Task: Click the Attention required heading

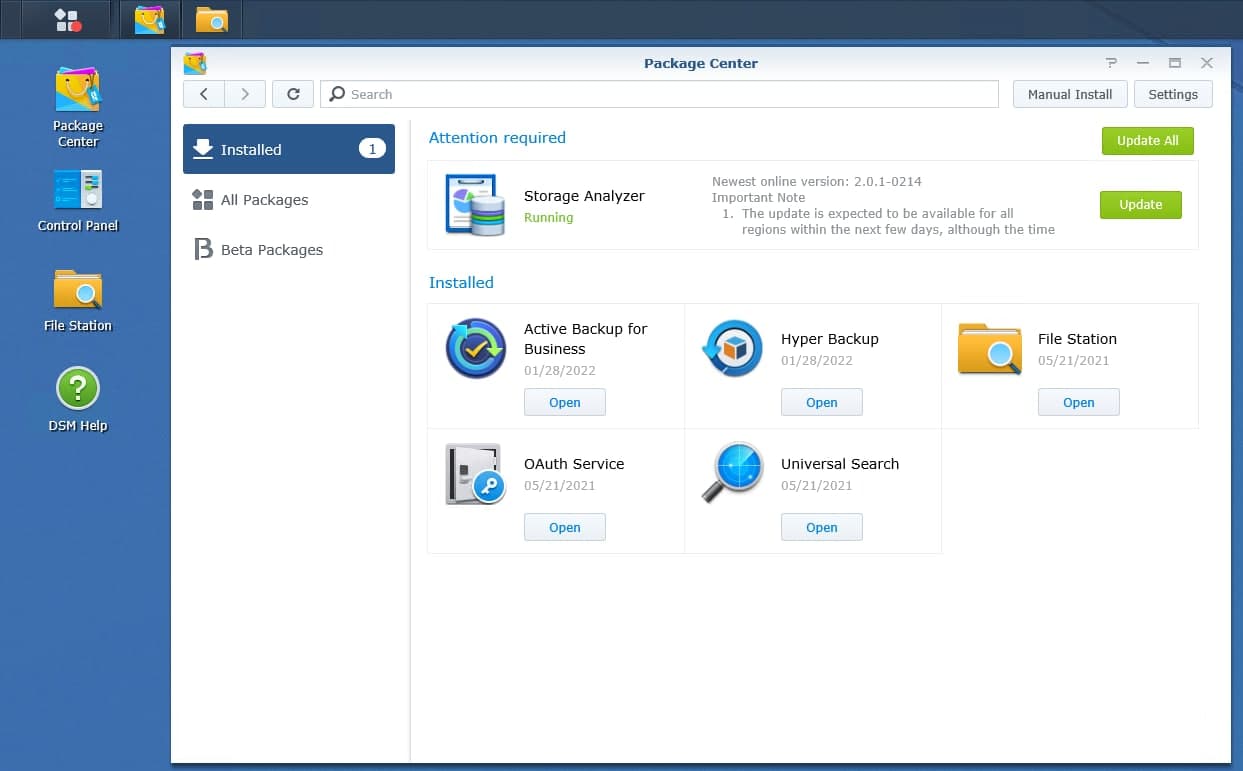Action: point(497,138)
